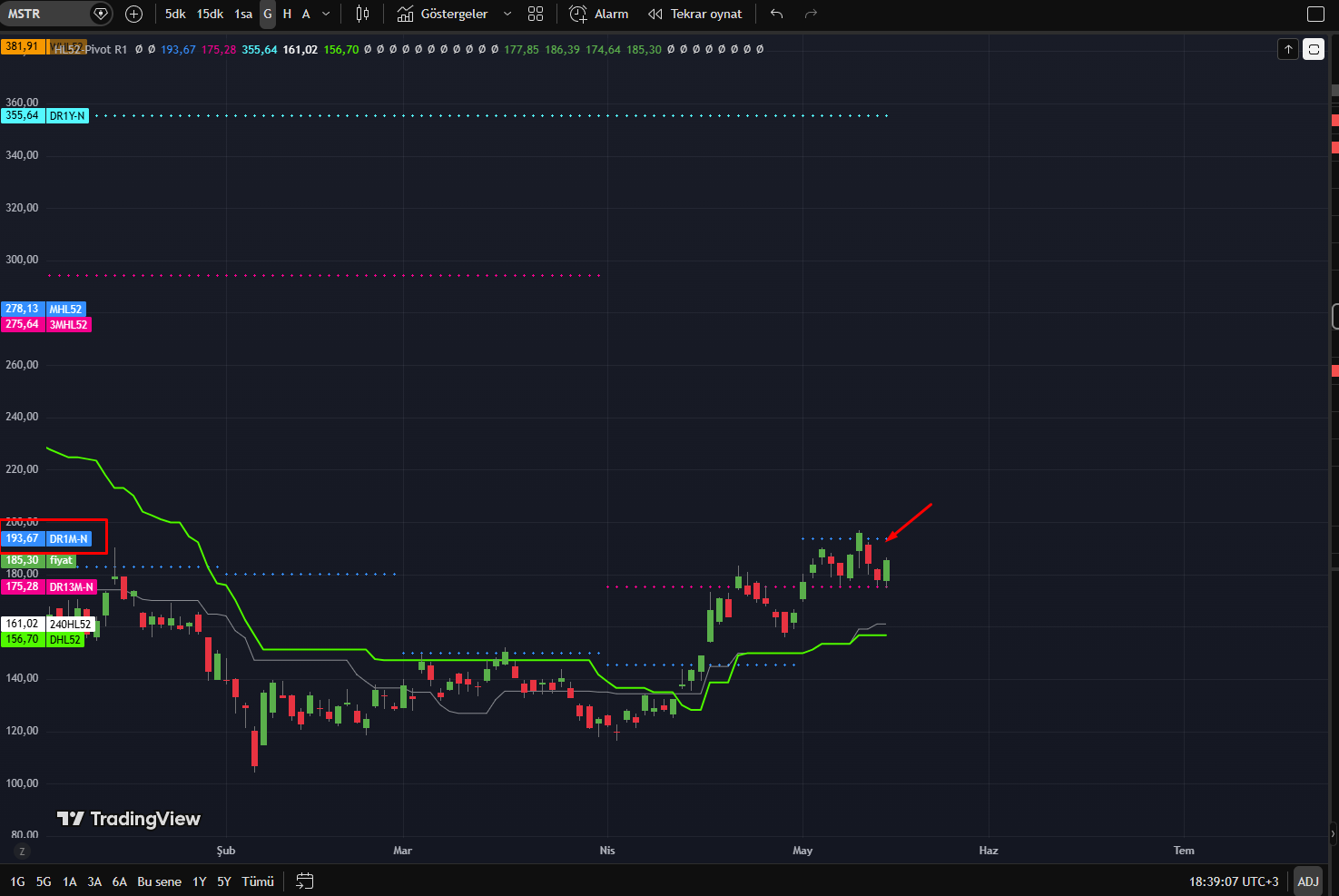The image size is (1339, 896).
Task: Click the May label on the time axis
Action: (802, 851)
